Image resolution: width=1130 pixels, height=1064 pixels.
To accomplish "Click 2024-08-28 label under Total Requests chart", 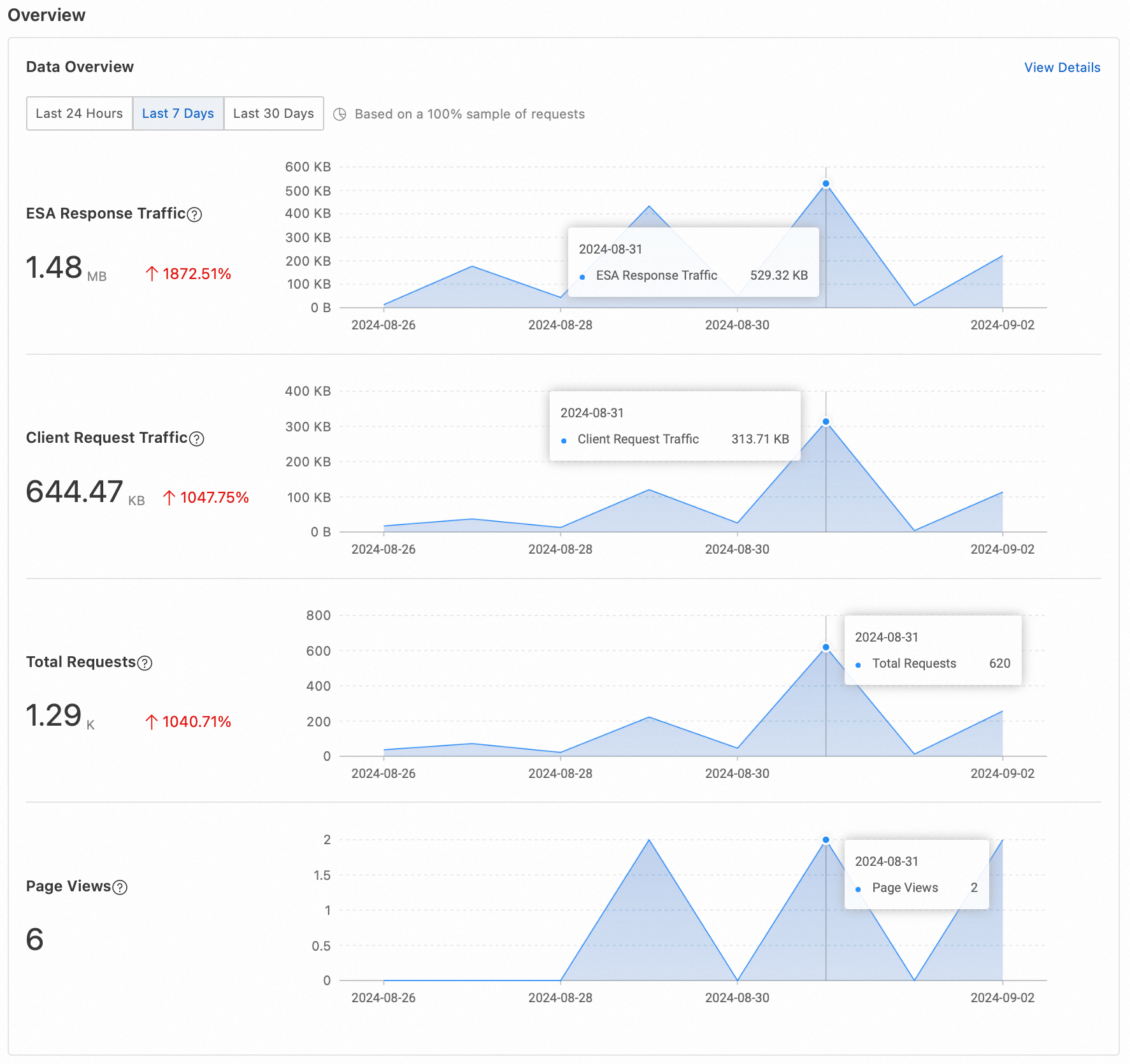I will tap(560, 773).
